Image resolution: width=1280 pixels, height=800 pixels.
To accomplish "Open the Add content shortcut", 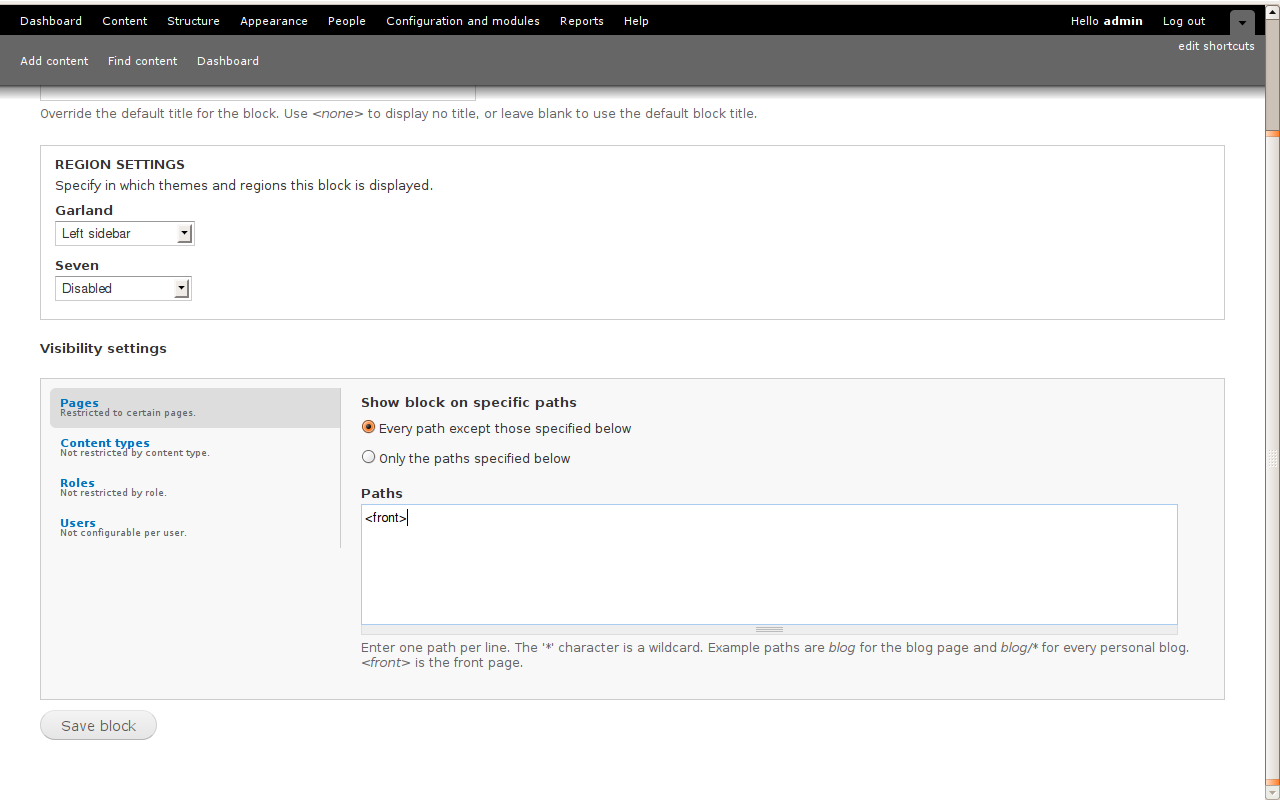I will pos(54,61).
